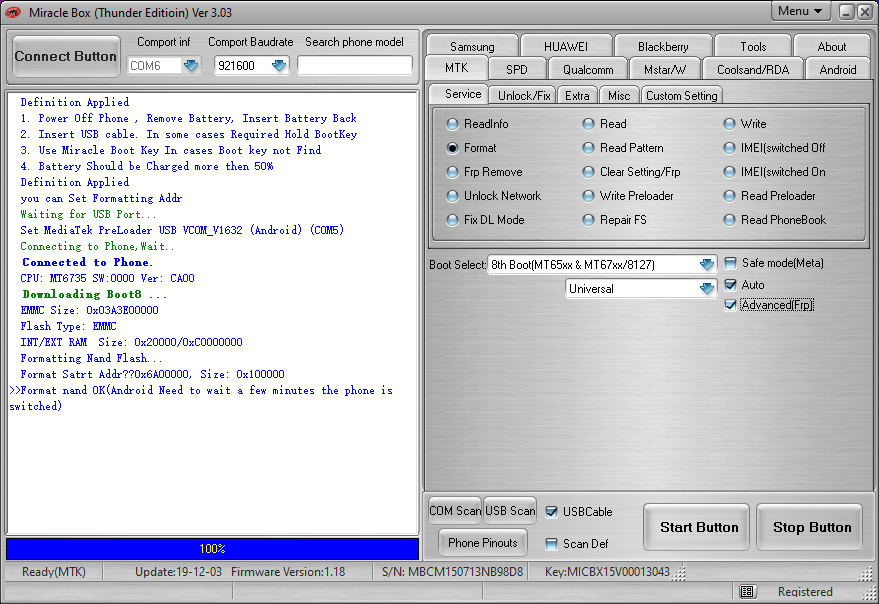Image resolution: width=879 pixels, height=604 pixels.
Task: Choose the Fix DL Mode option
Action: pyautogui.click(x=452, y=220)
